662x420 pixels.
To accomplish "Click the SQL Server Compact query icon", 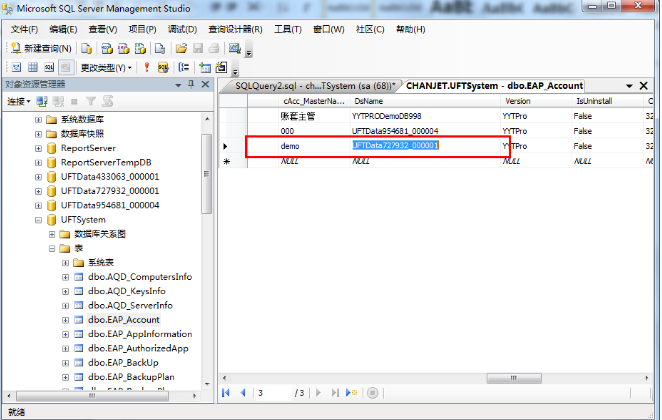I will [x=160, y=49].
